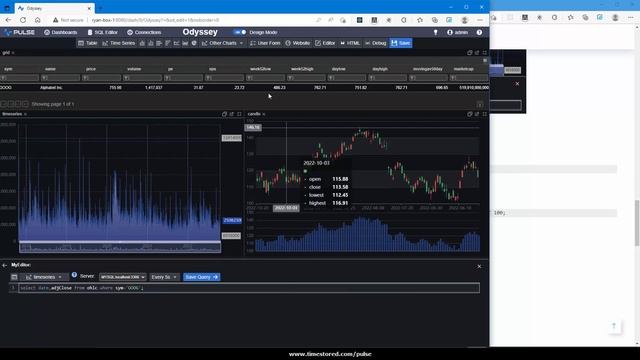Click the price column filter box

coord(101,78)
